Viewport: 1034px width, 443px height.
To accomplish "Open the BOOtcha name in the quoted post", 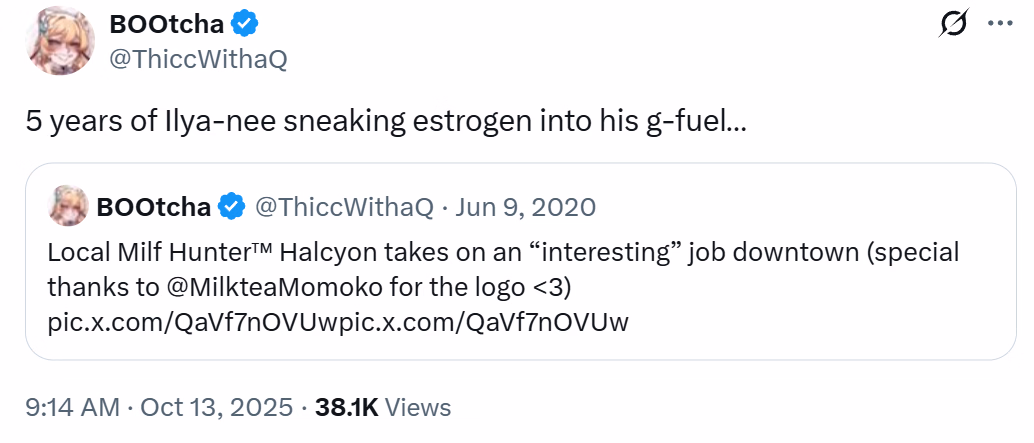I will click(x=155, y=207).
